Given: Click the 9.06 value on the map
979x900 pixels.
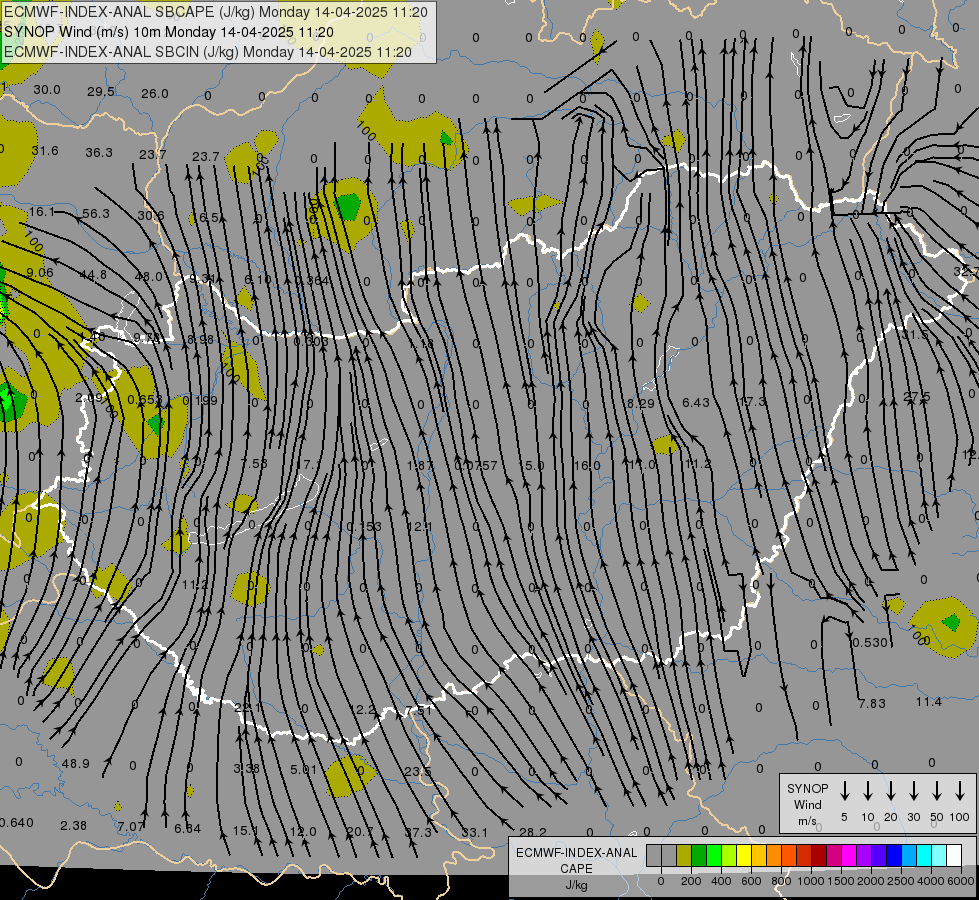Looking at the screenshot, I should coord(40,272).
